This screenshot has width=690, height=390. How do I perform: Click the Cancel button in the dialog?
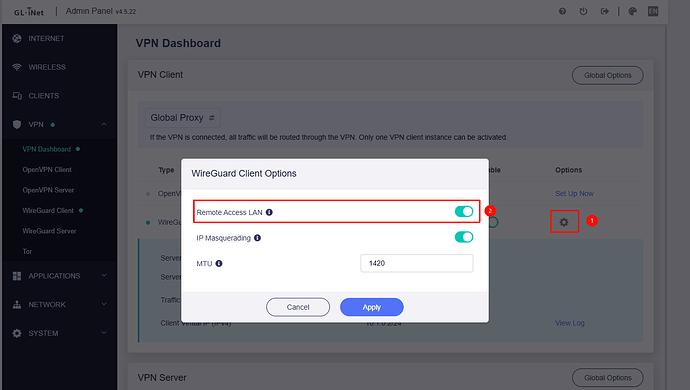pos(298,307)
